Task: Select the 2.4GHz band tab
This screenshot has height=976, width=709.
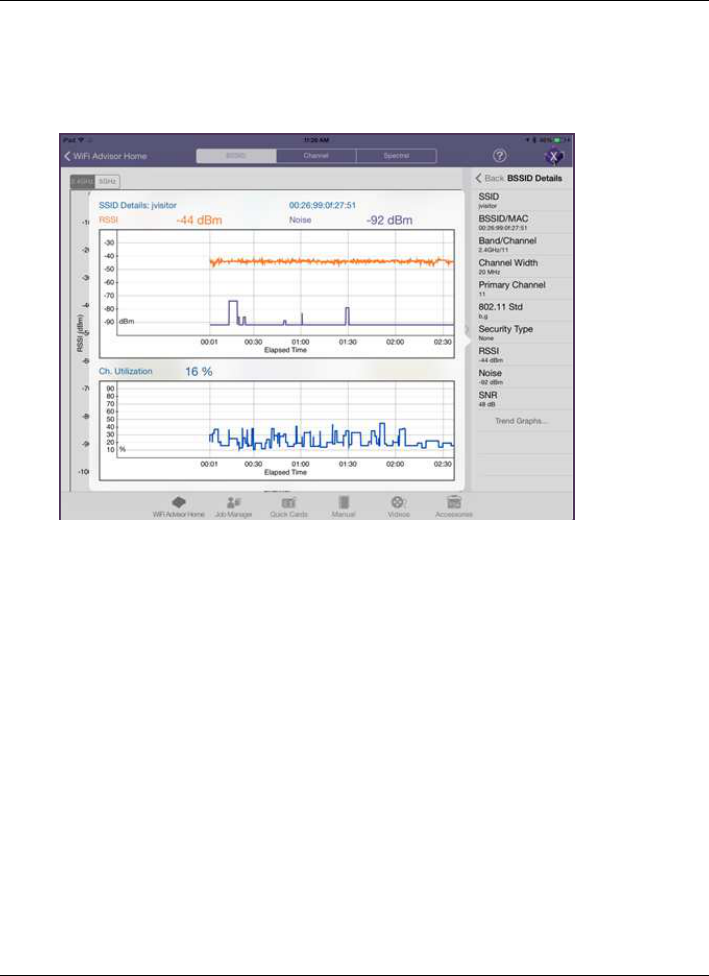Action: tap(83, 181)
